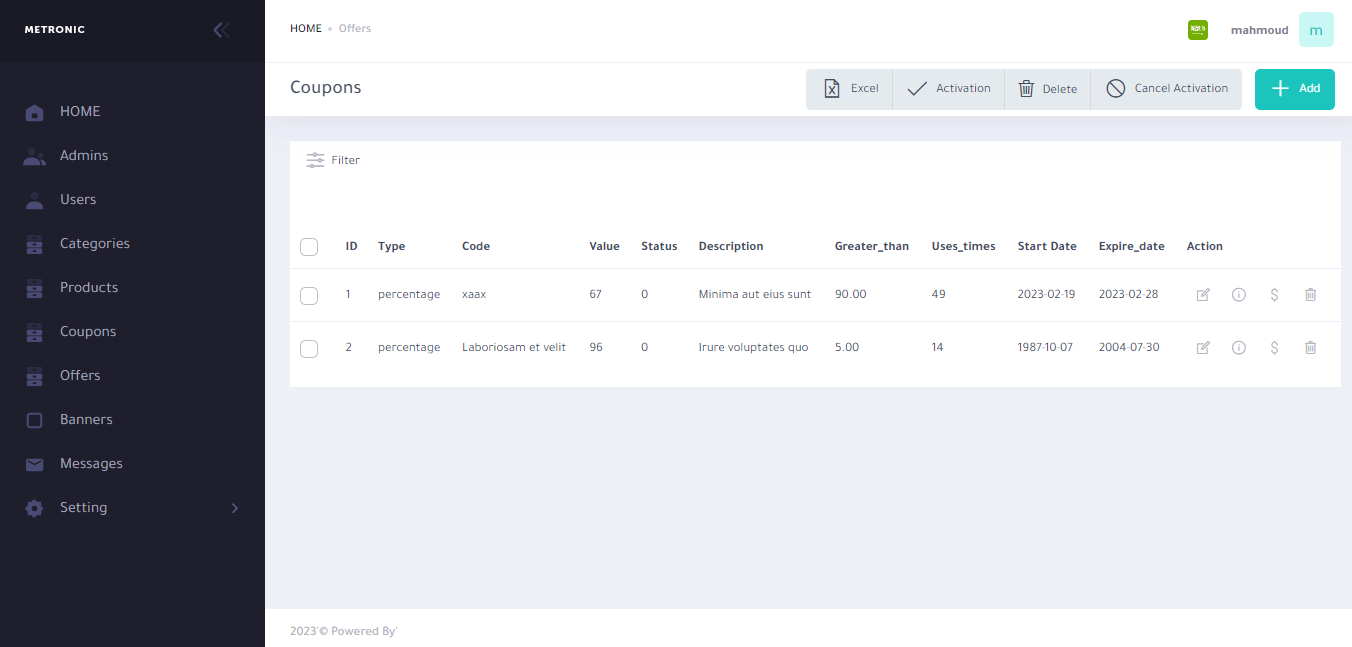This screenshot has height=647, width=1352.
Task: Open Banners from the sidebar
Action: [132, 420]
